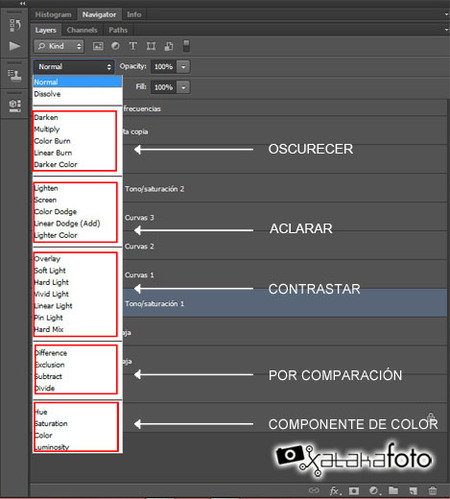Choose Soft Light blend mode
Viewport: 450px width, 499px height.
pyautogui.click(x=50, y=270)
